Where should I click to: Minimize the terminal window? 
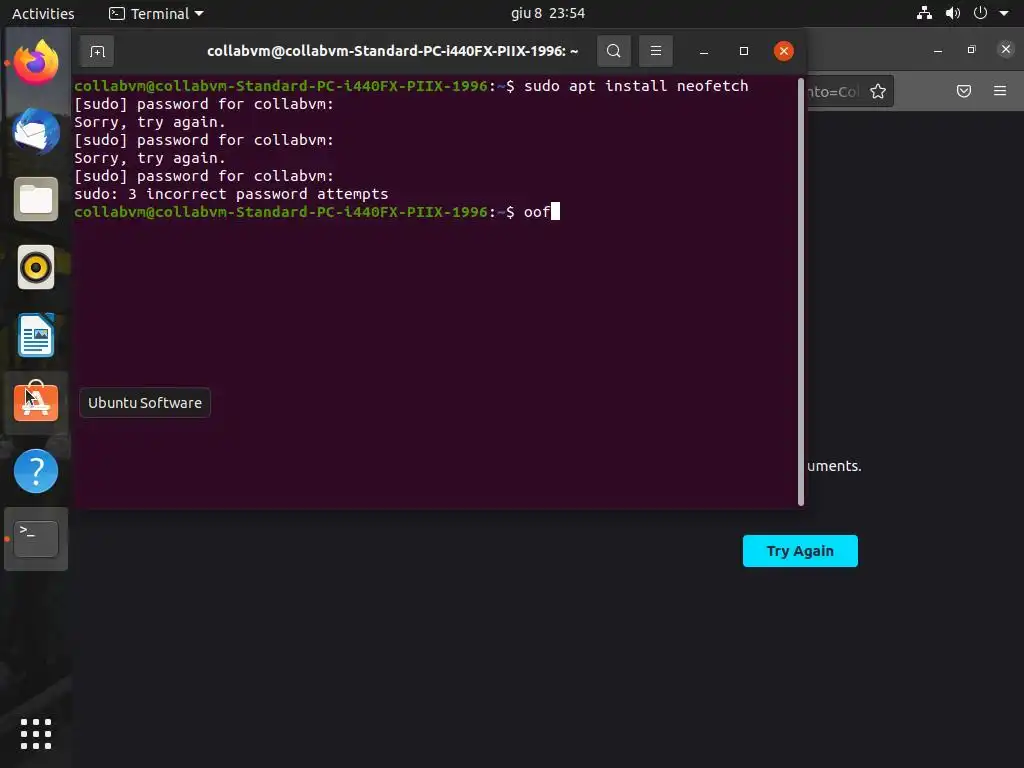coord(703,51)
